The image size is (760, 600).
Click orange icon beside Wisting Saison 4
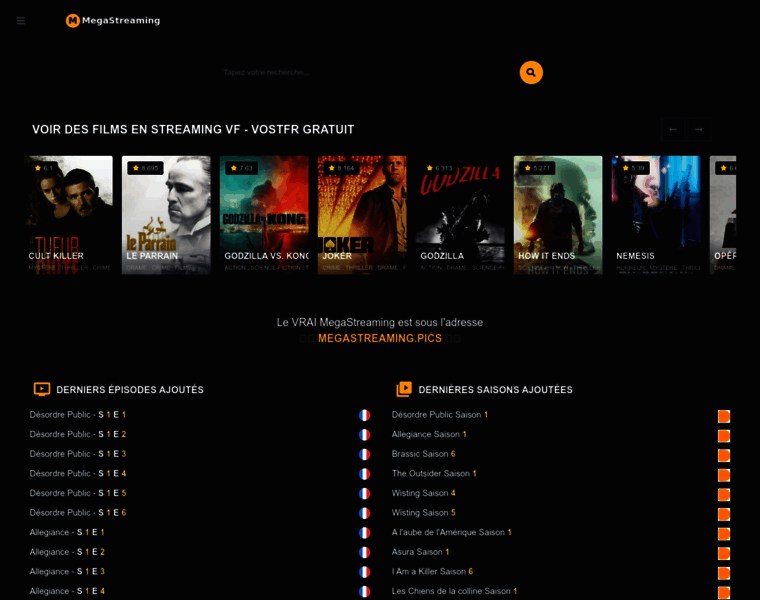pyautogui.click(x=724, y=495)
